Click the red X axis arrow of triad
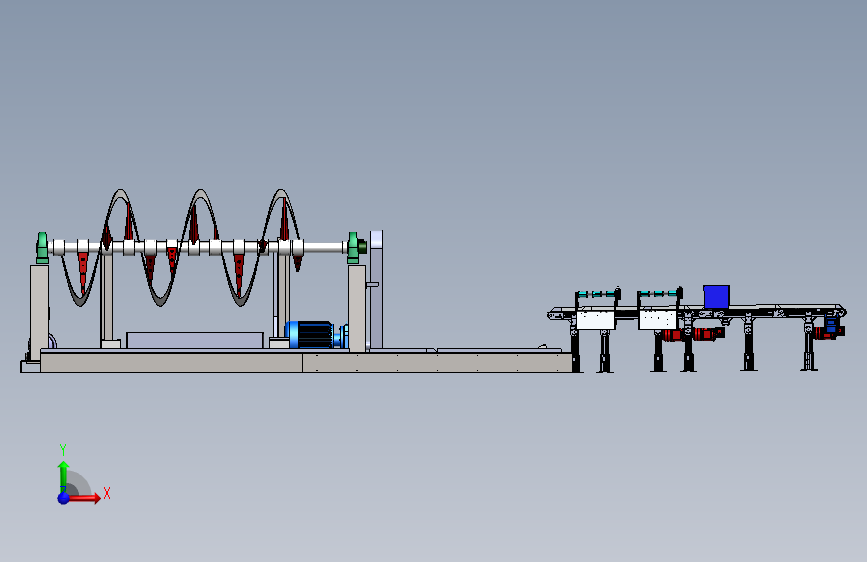 pos(85,498)
